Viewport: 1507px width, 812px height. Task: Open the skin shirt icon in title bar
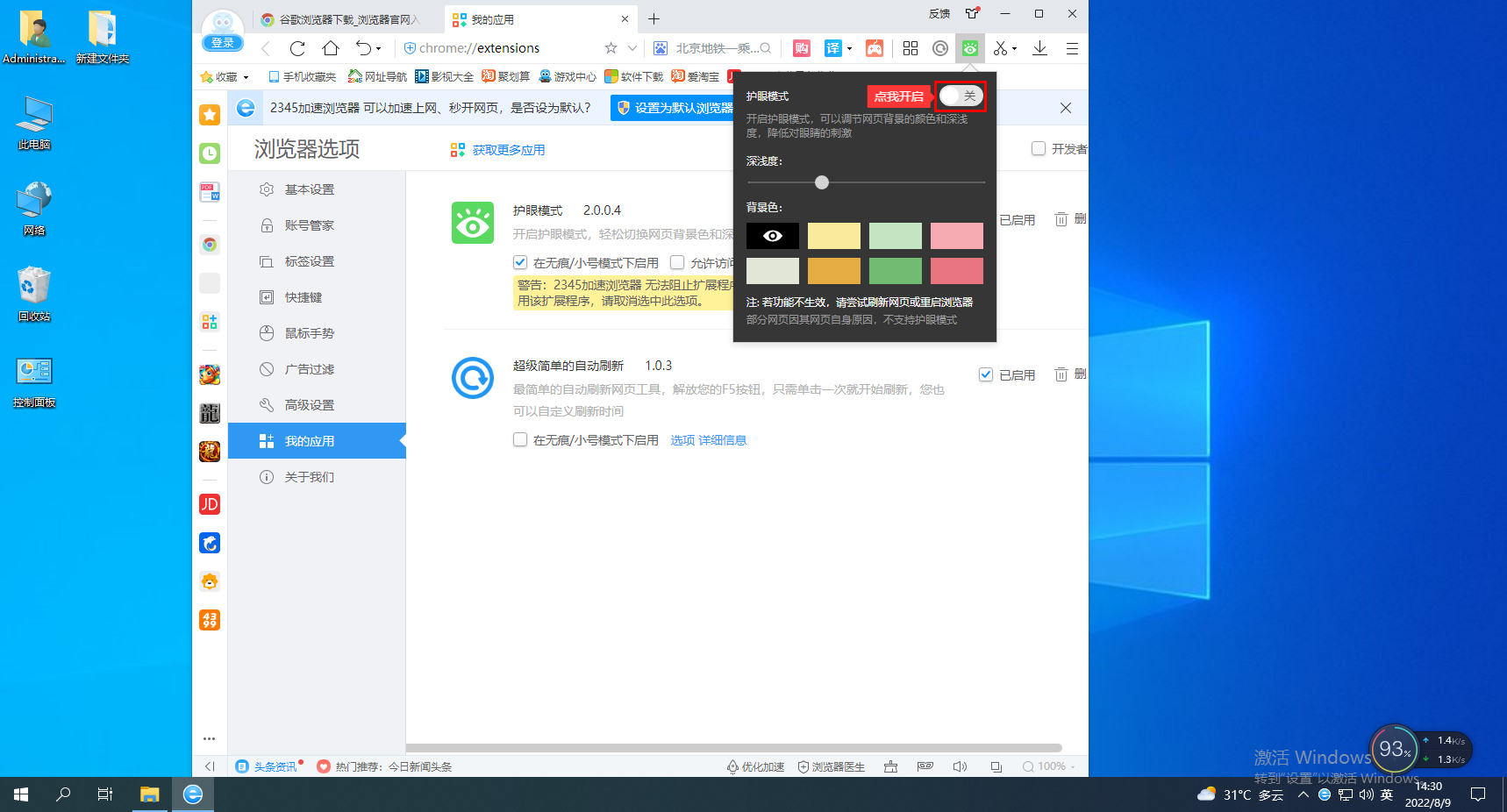(x=972, y=13)
